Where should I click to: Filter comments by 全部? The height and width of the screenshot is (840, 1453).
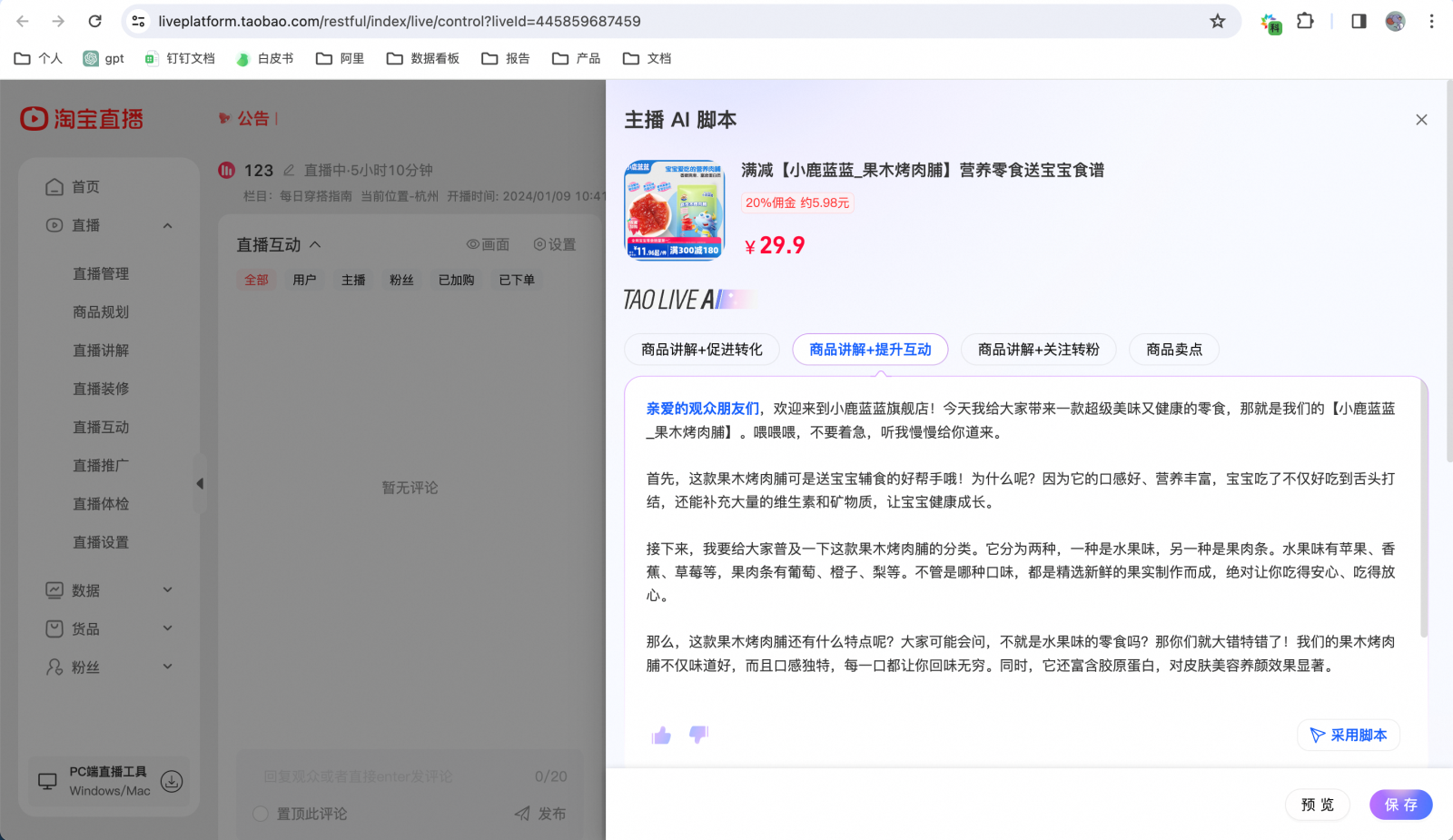pyautogui.click(x=256, y=280)
